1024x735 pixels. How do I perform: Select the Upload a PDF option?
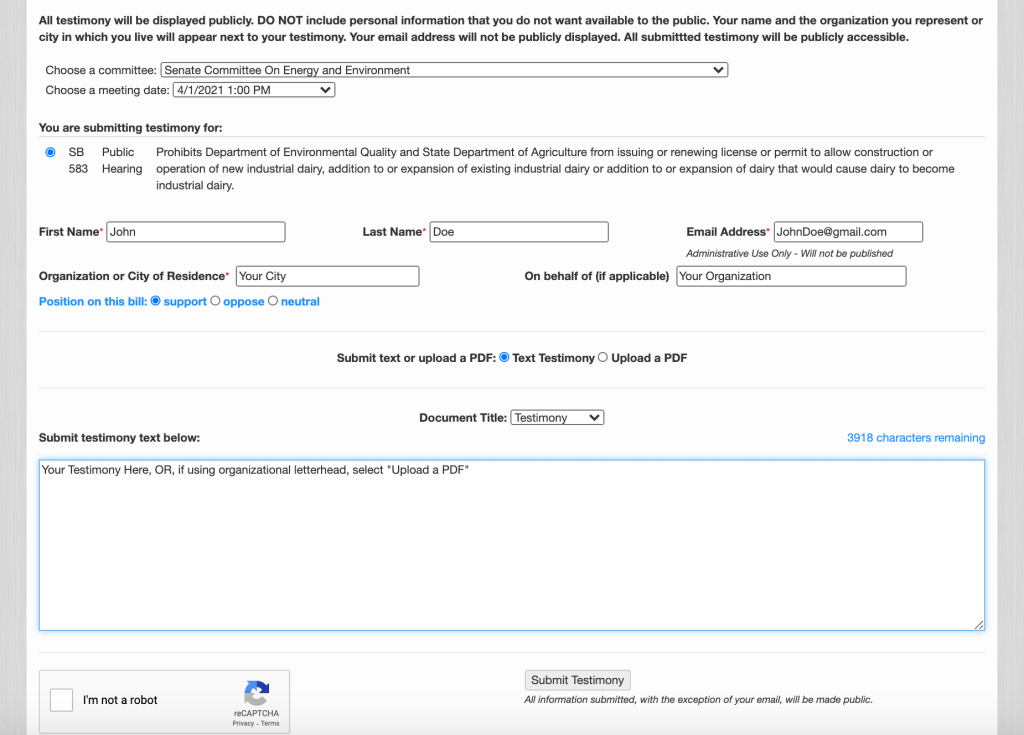point(602,358)
